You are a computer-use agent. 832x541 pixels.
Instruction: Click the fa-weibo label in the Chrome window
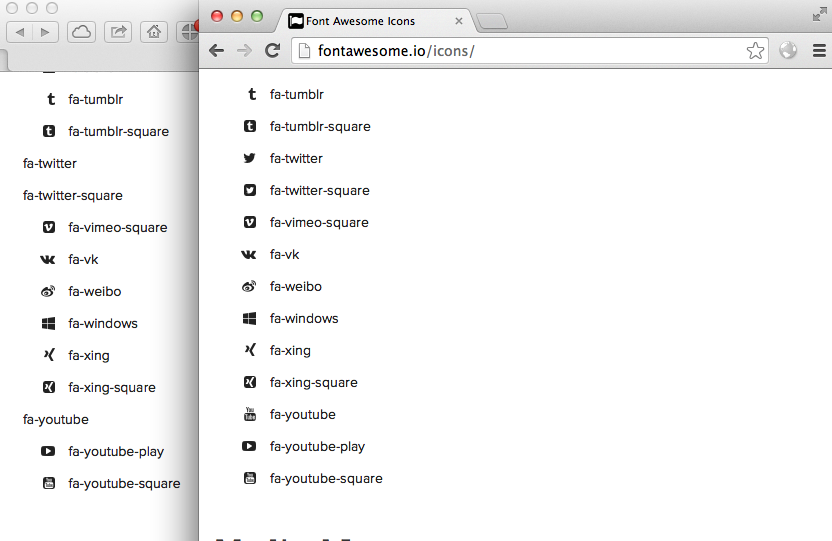tap(296, 286)
